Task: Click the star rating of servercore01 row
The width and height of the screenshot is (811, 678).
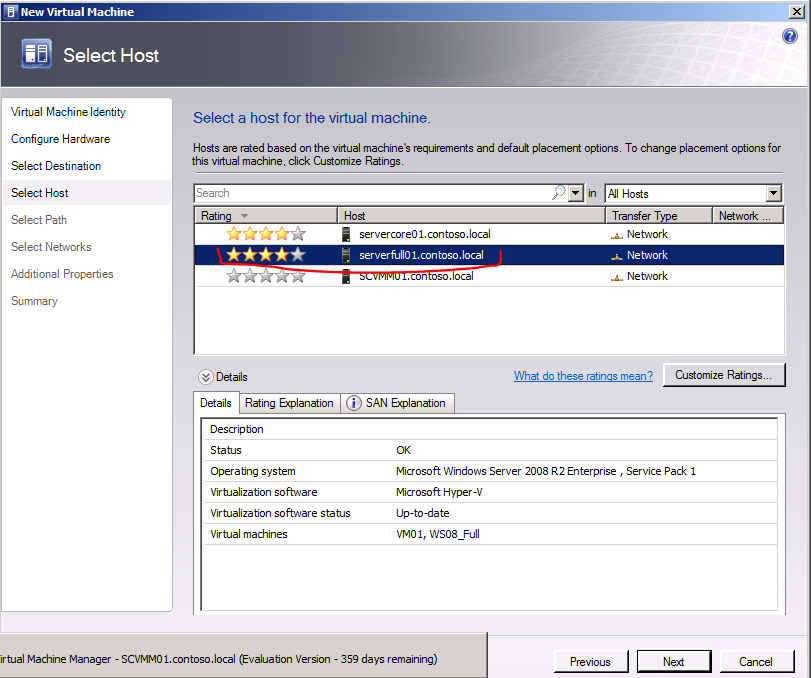Action: 266,234
